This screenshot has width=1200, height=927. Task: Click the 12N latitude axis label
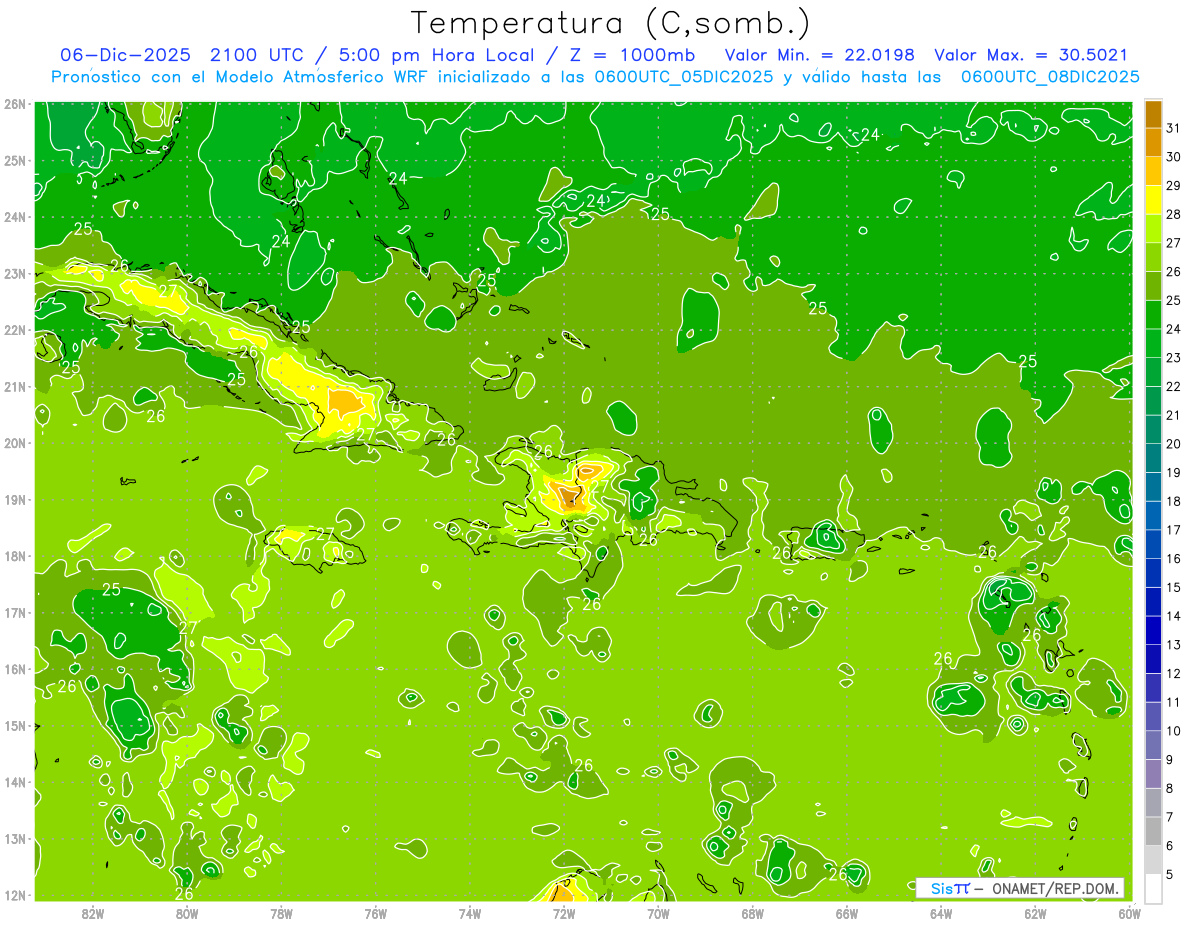[x=14, y=895]
